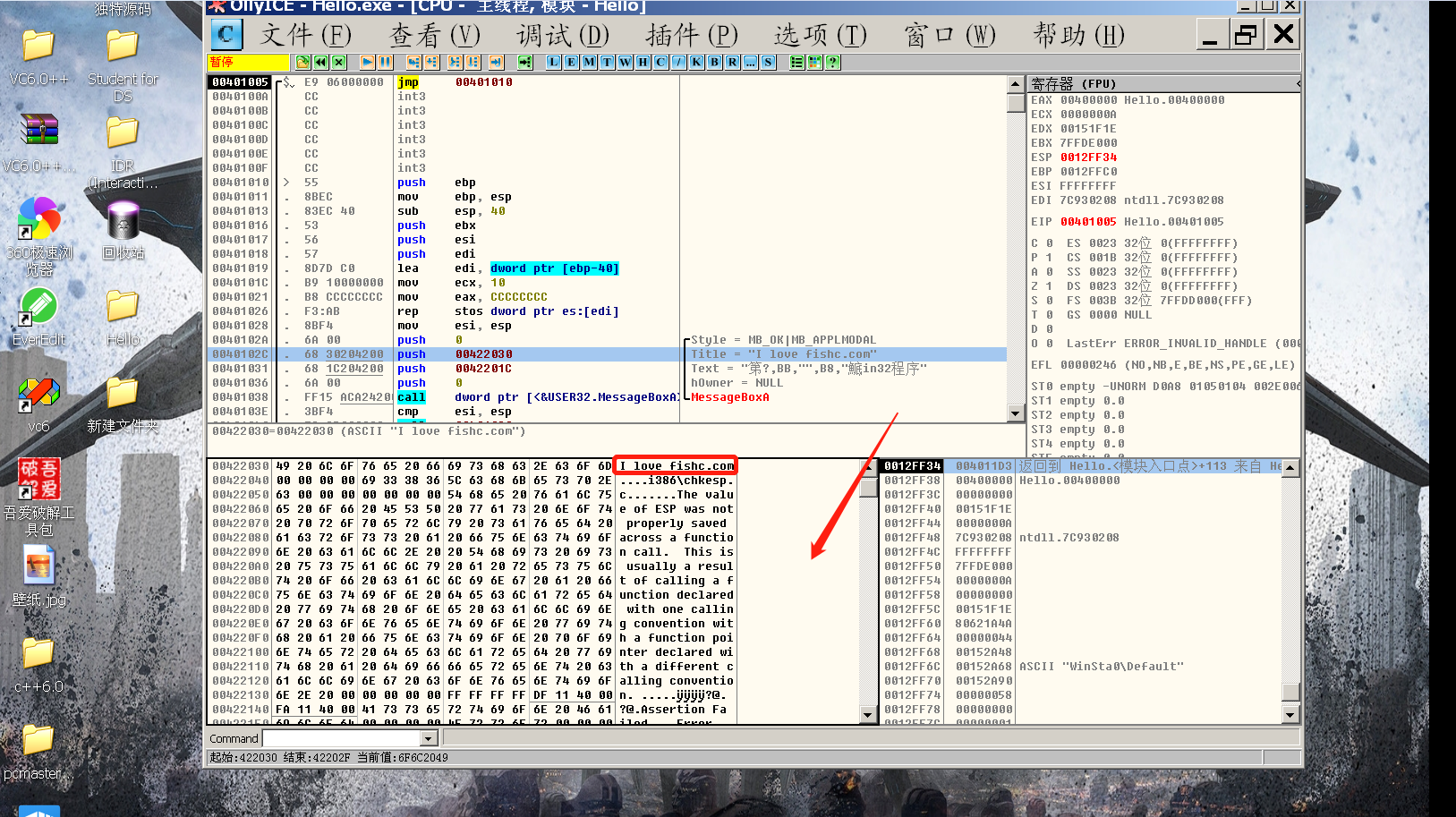Select the push 00422030 instruction row

pos(607,354)
